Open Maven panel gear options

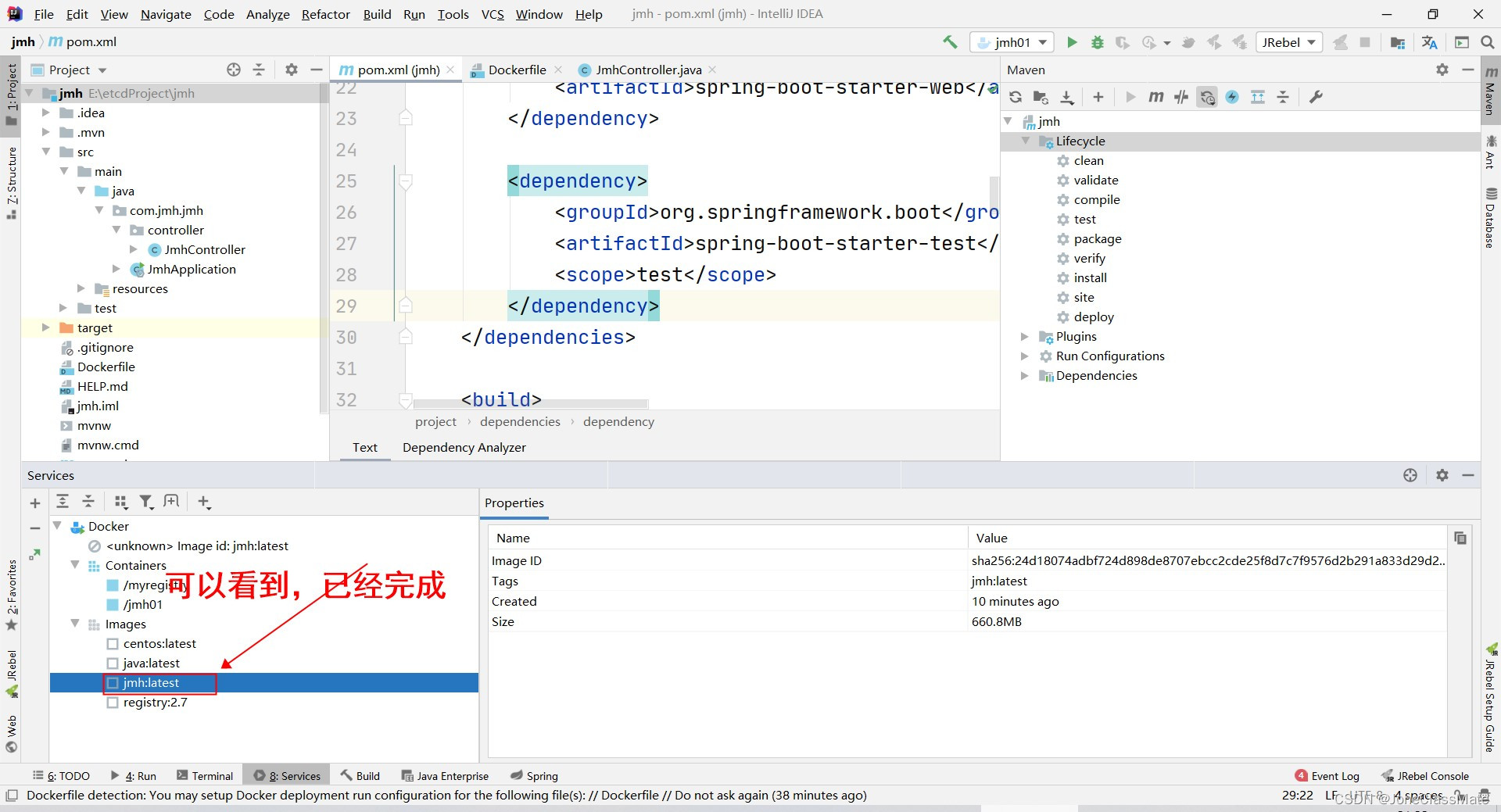[1442, 70]
